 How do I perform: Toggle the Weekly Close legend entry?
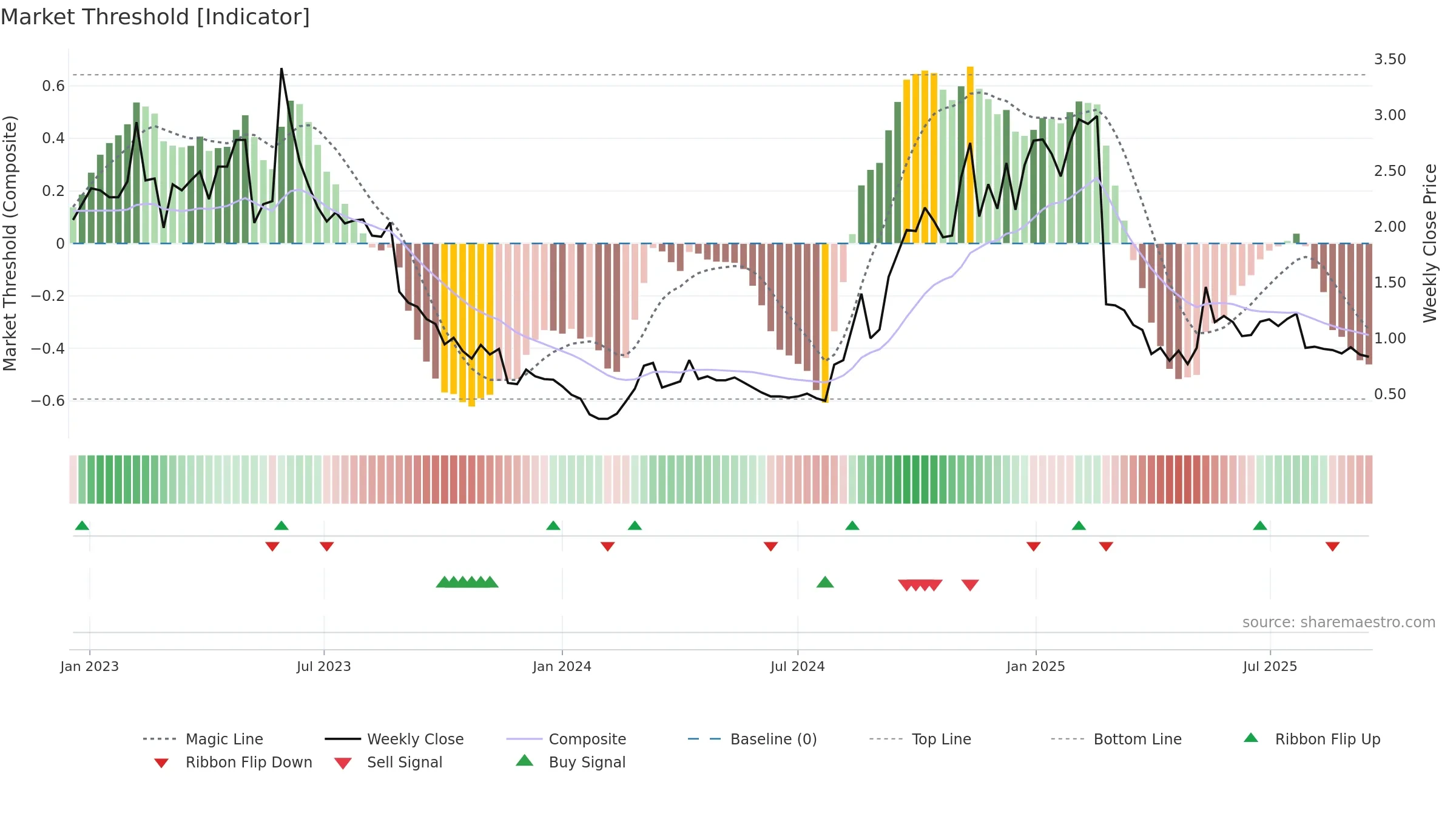(394, 739)
